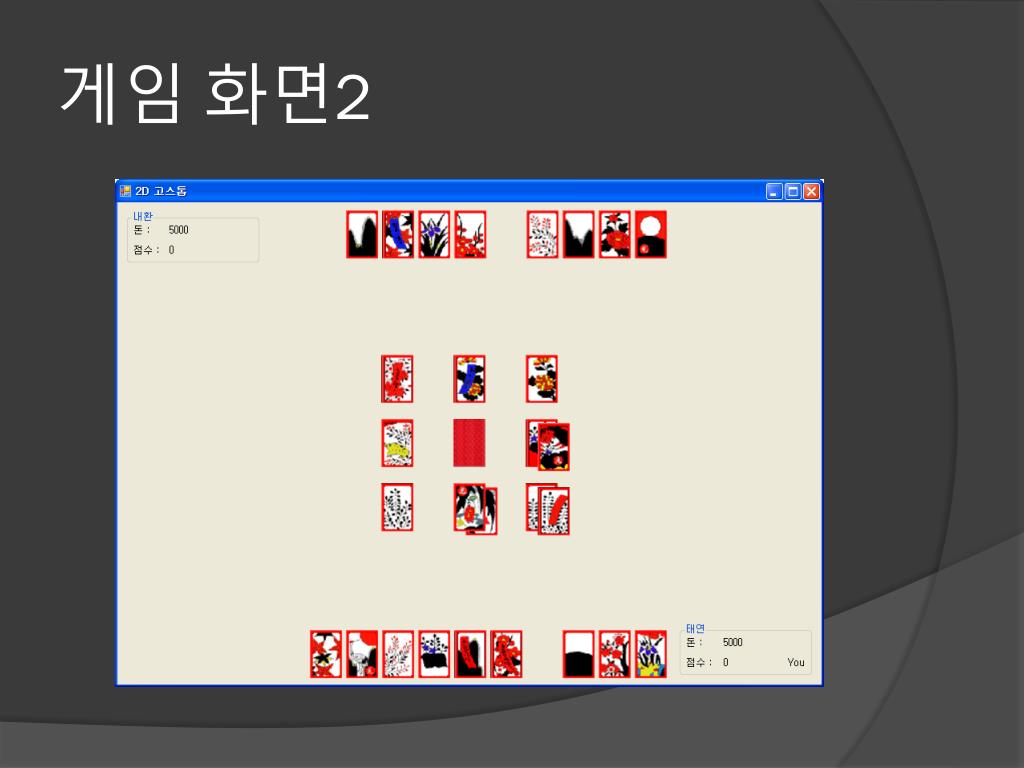Maximize the 2D 고스톱 window

pyautogui.click(x=793, y=191)
